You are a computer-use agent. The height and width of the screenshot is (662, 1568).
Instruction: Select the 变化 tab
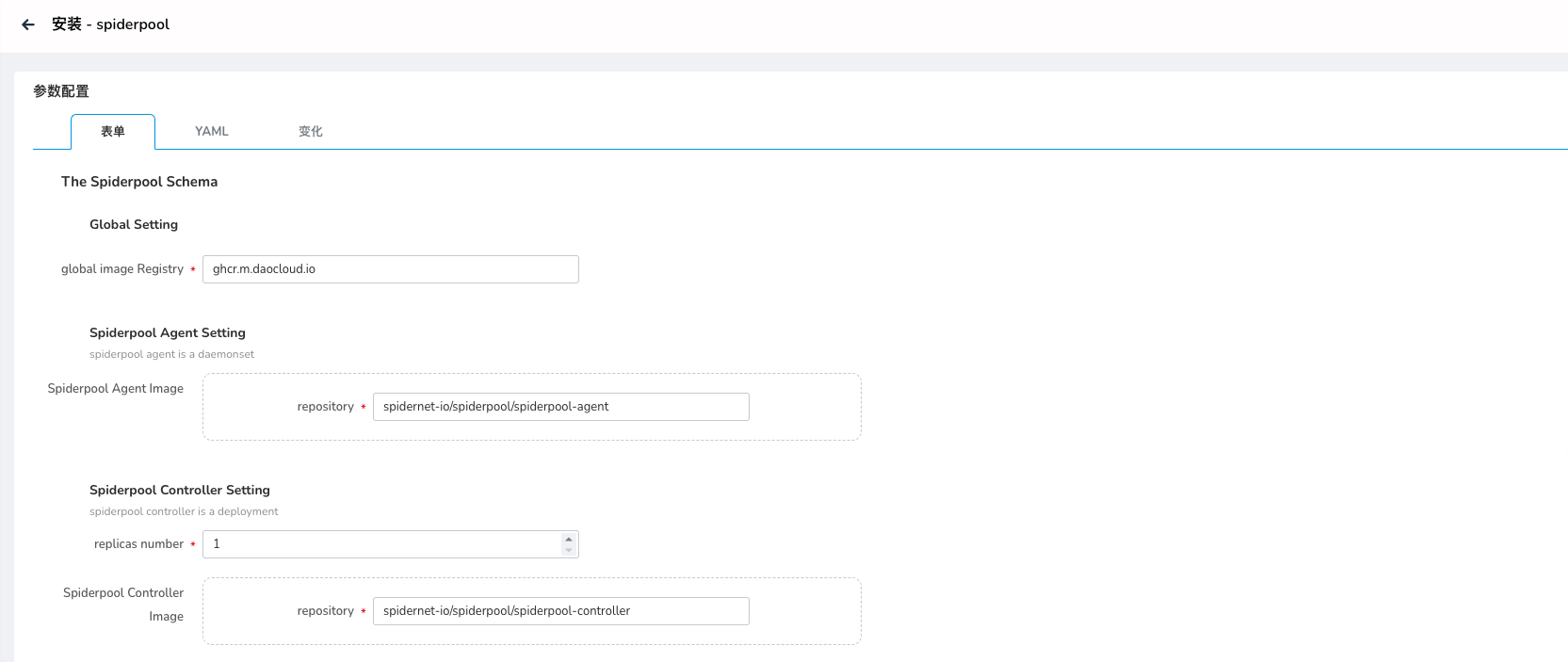[311, 132]
